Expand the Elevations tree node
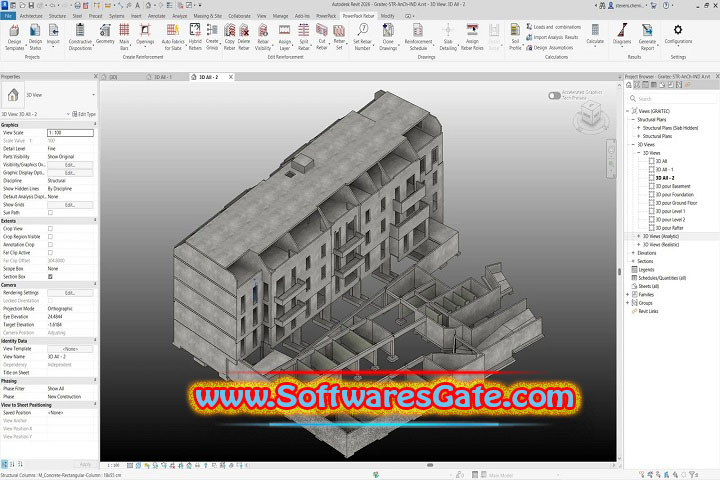720x480 pixels. pos(633,253)
